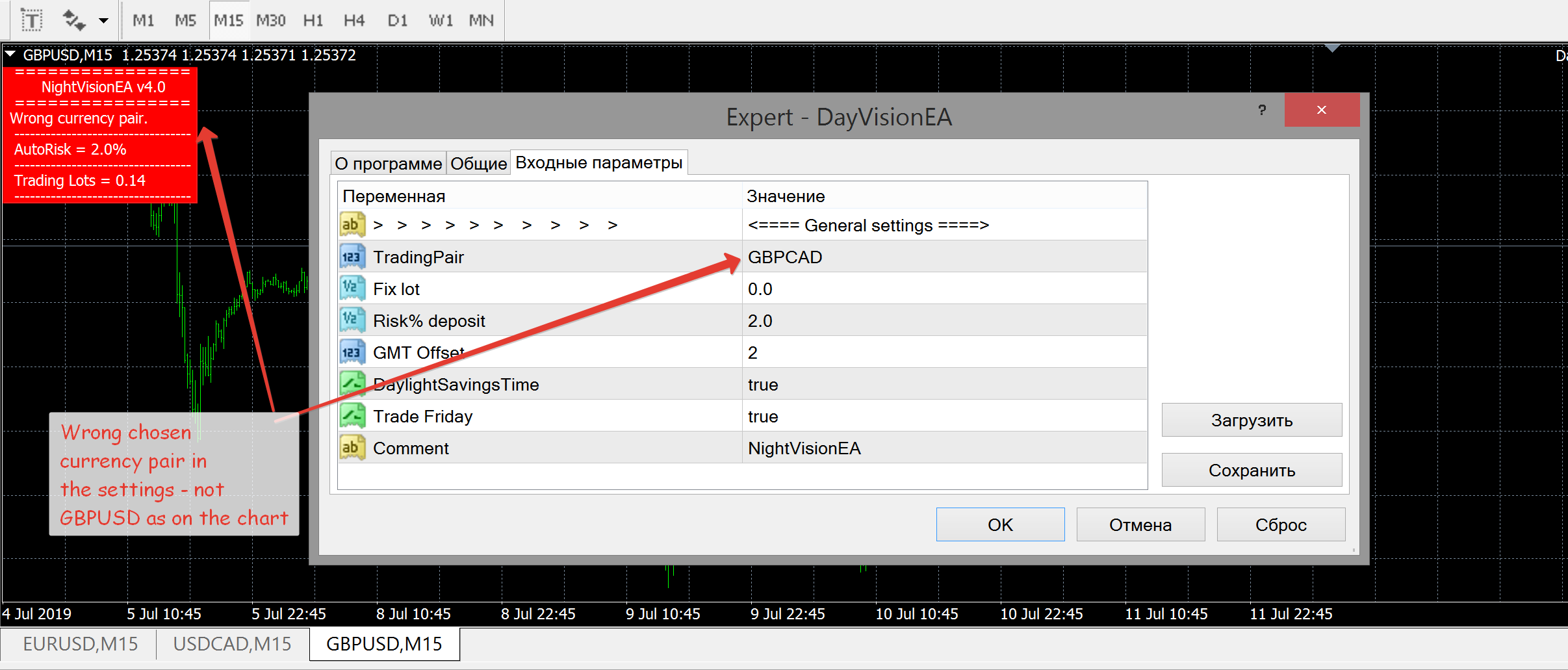Image resolution: width=1568 pixels, height=670 pixels.
Task: Select the TradingPair variable name
Action: point(418,257)
